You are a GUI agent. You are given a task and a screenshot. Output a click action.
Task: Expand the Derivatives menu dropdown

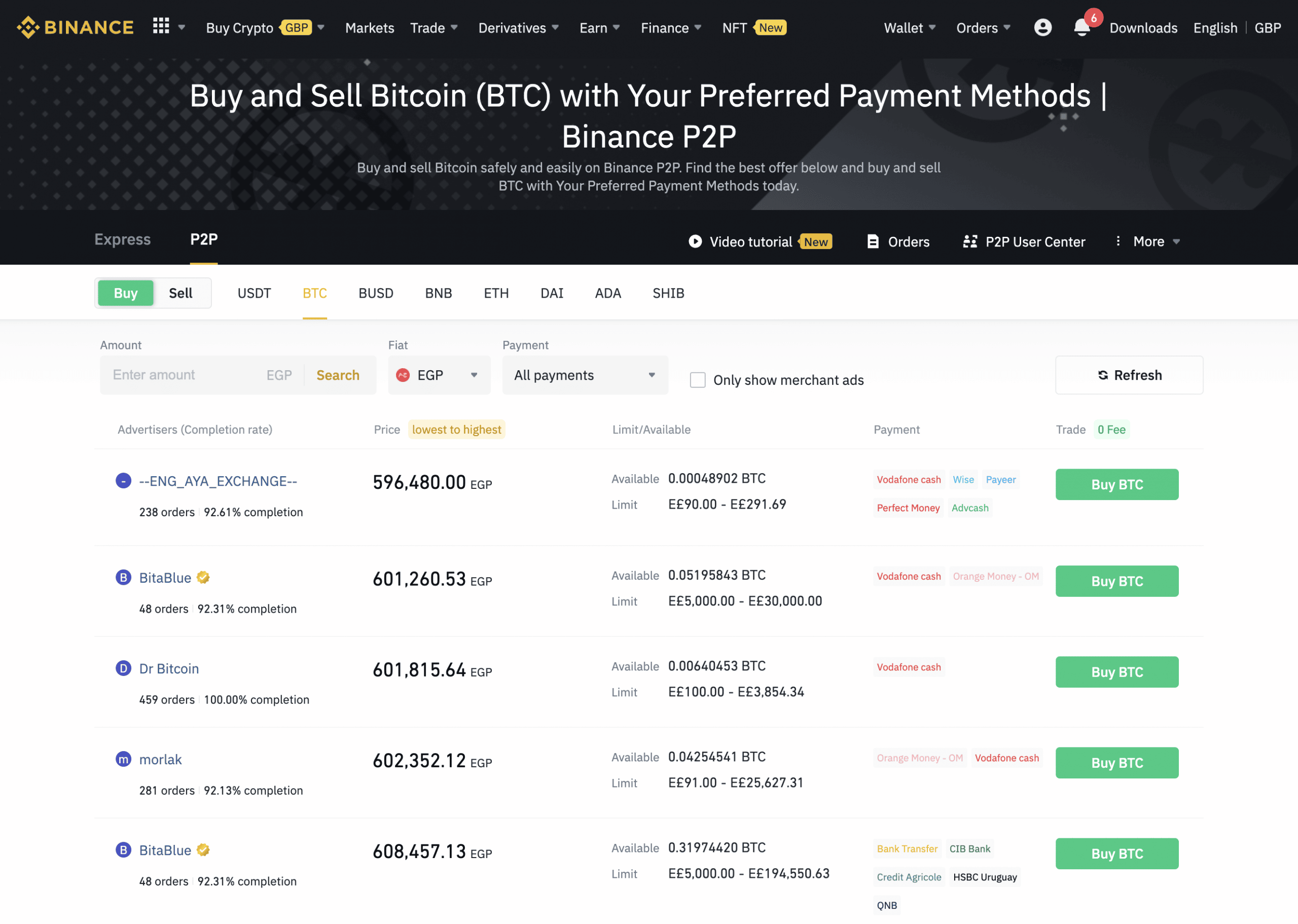[555, 27]
